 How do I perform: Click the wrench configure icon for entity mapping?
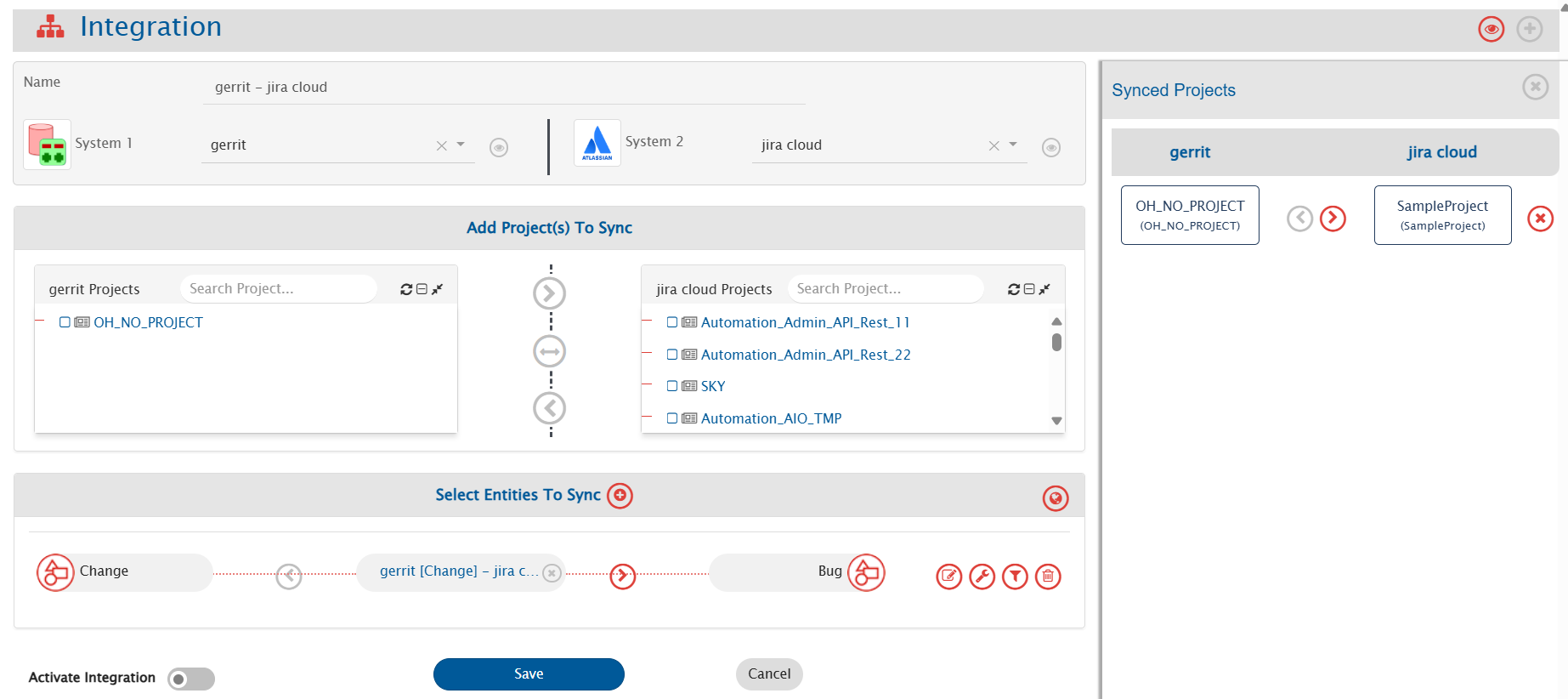(x=982, y=577)
